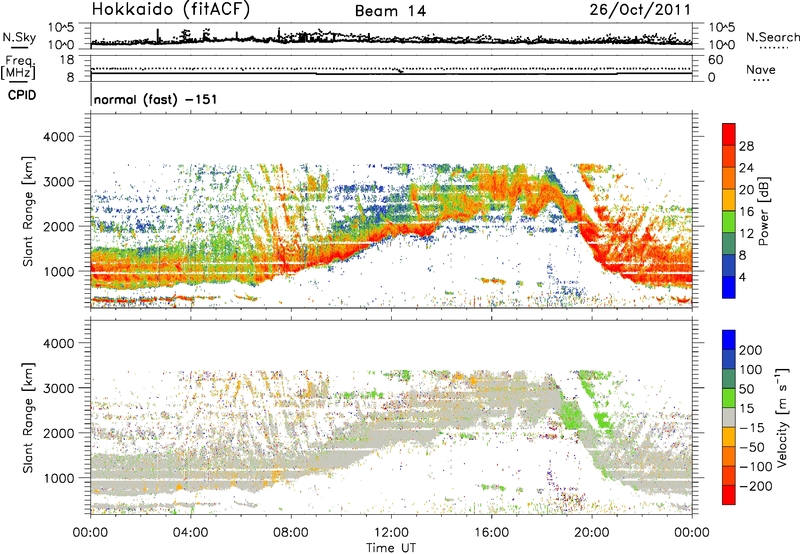Click the 'normal (fast) -151' text
Screen dimensions: 800x554
coord(155,99)
